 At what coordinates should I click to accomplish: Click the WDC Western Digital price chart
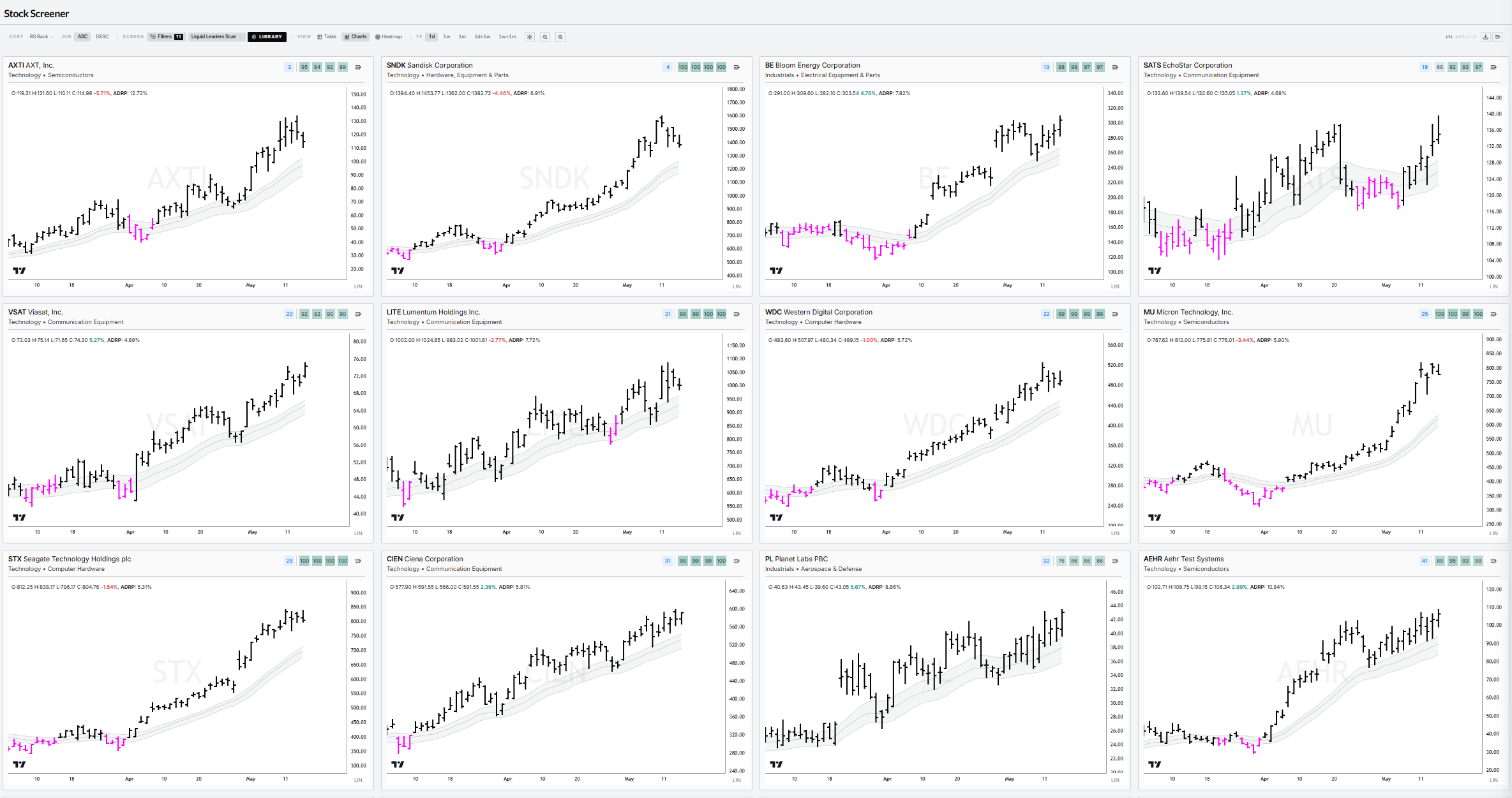pos(934,434)
